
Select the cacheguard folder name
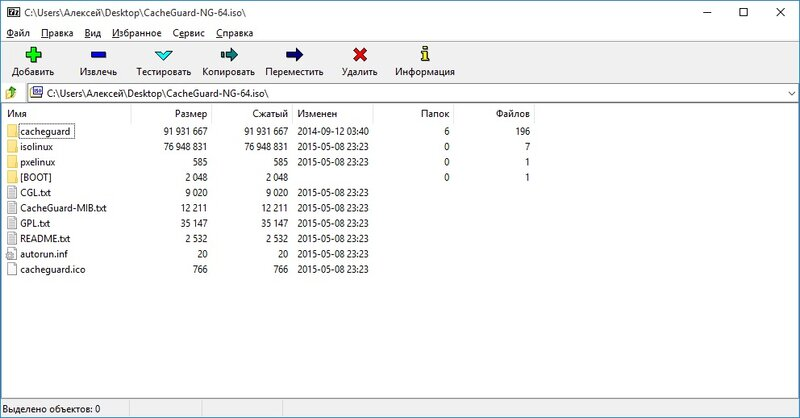click(x=45, y=132)
